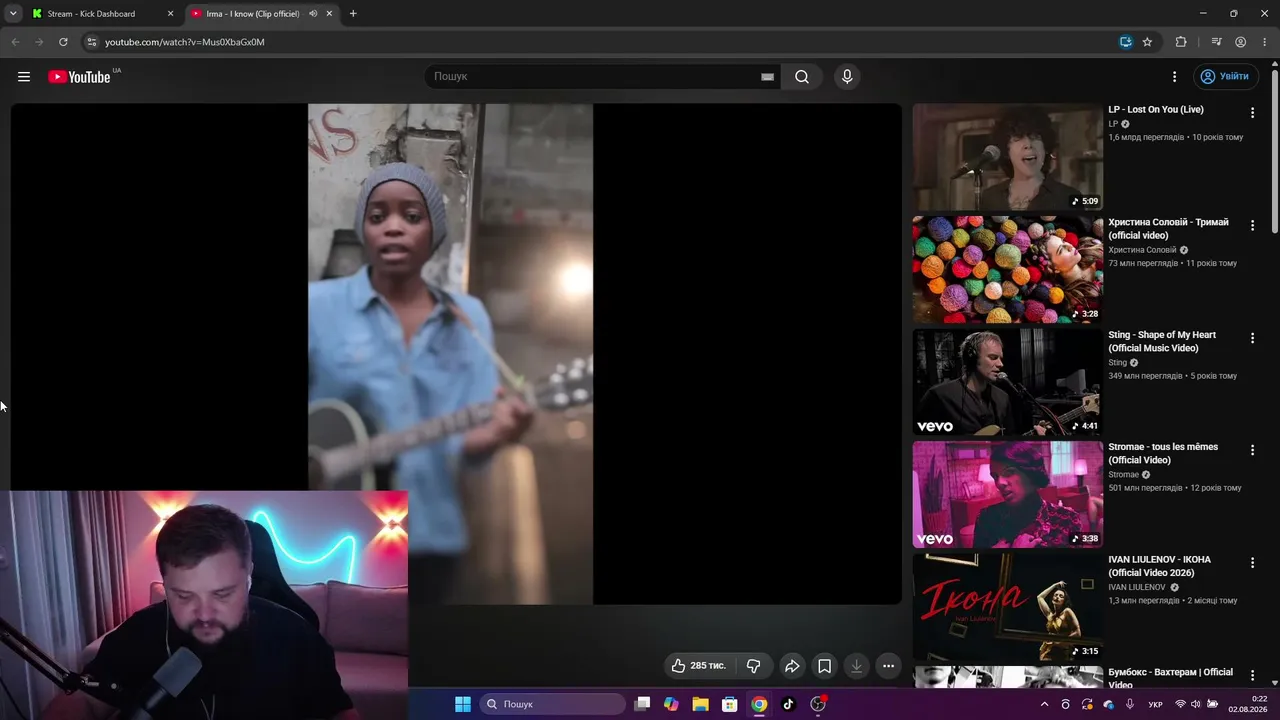The image size is (1280, 720).
Task: Switch the УКР keyboard language indicator
Action: (1156, 704)
